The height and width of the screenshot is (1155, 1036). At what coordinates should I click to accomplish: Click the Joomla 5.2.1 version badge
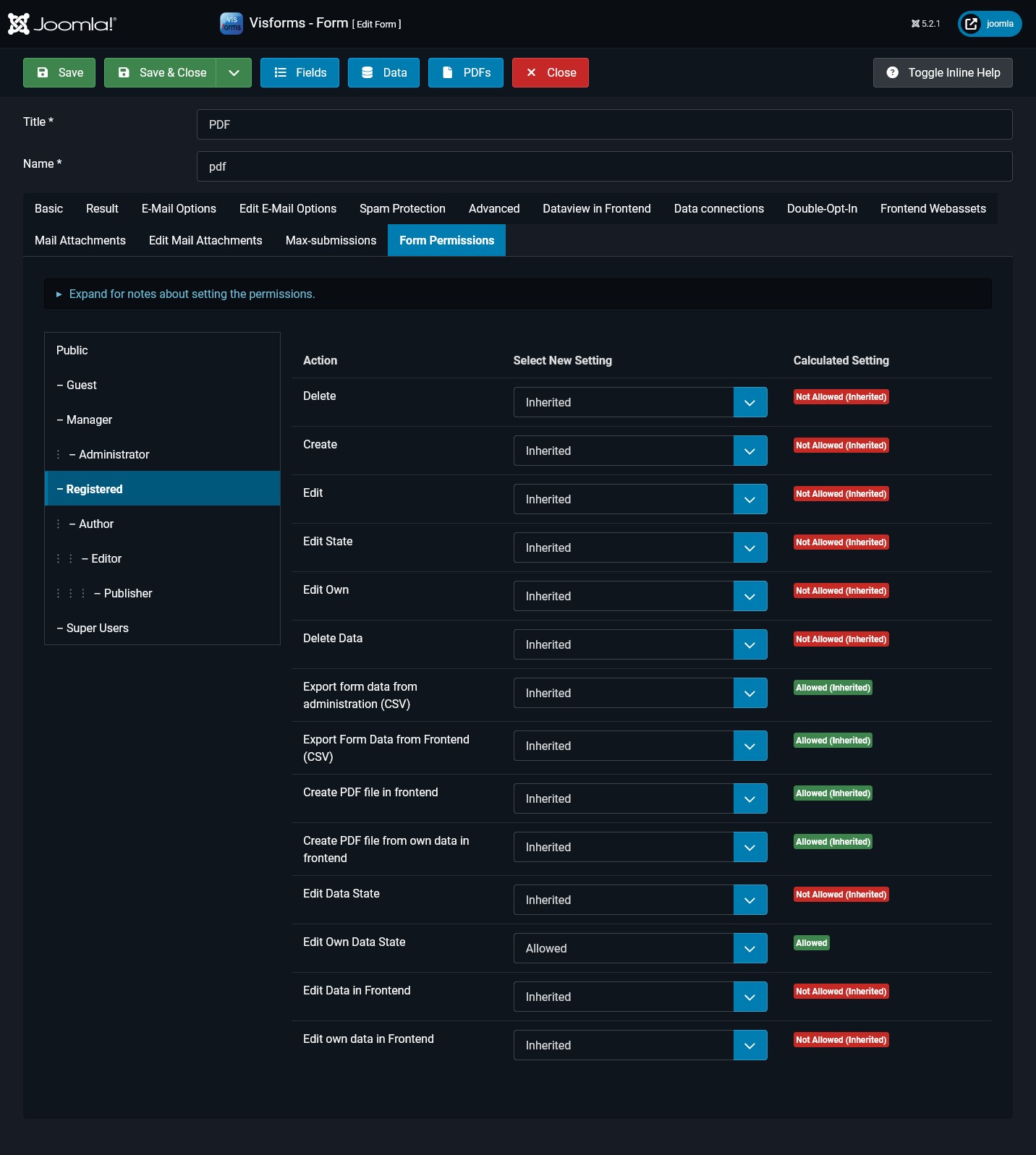(x=926, y=24)
